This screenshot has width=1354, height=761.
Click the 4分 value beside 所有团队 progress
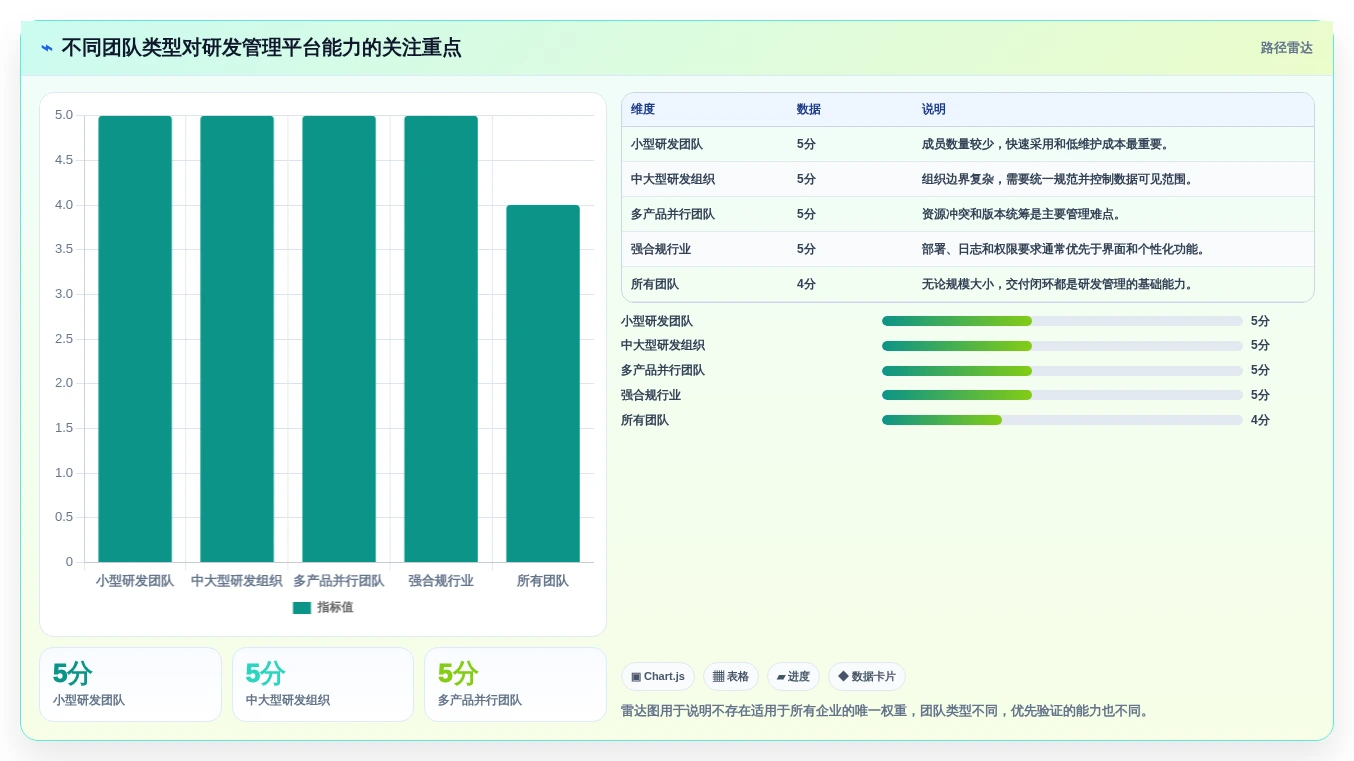(1260, 420)
